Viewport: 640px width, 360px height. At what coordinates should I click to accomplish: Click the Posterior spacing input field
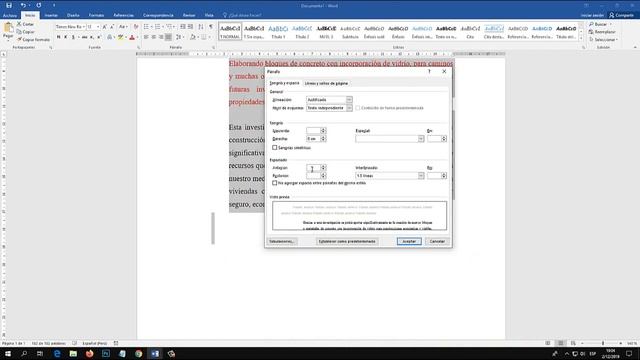313,176
